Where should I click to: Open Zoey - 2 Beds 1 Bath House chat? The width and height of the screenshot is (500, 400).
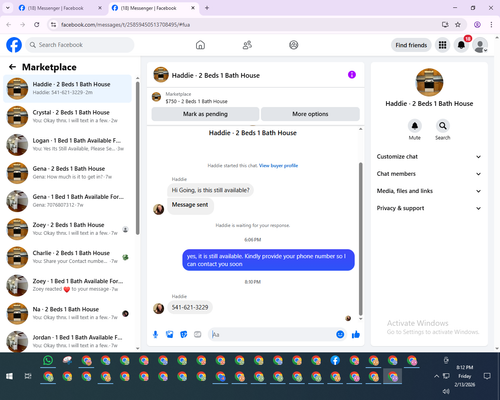pos(67,229)
